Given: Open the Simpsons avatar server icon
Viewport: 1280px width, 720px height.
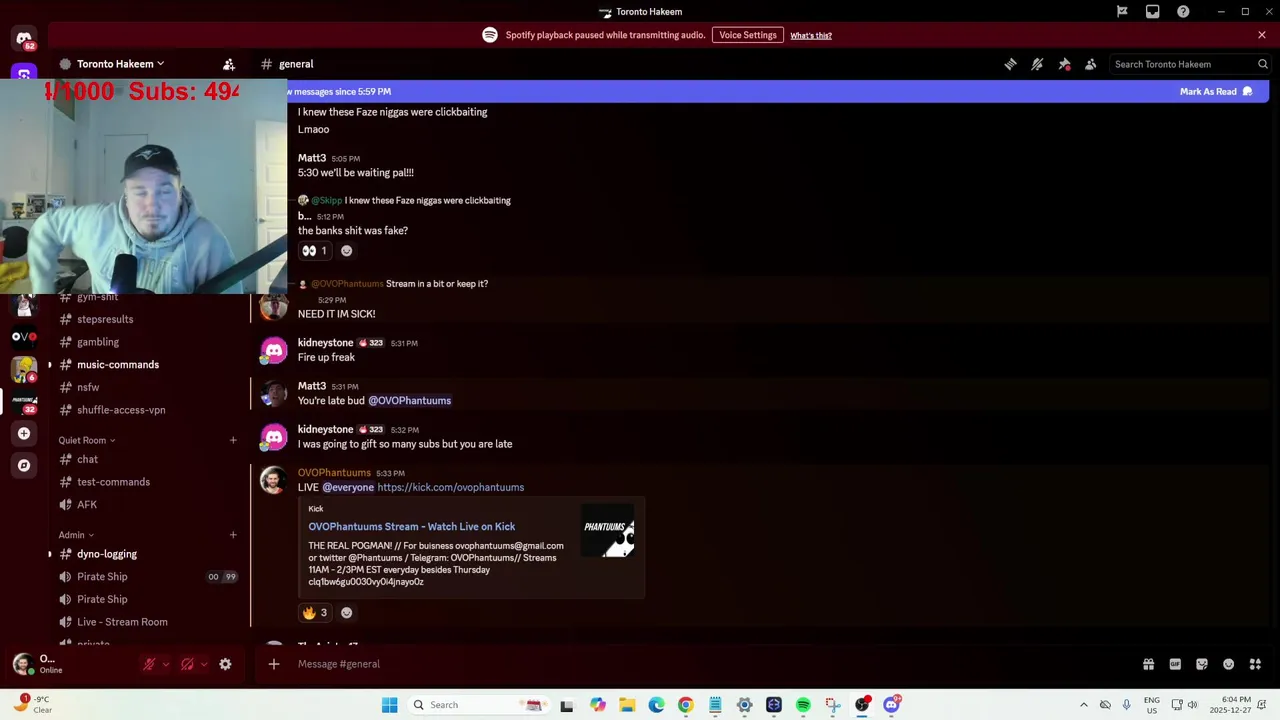Looking at the screenshot, I should (x=24, y=370).
